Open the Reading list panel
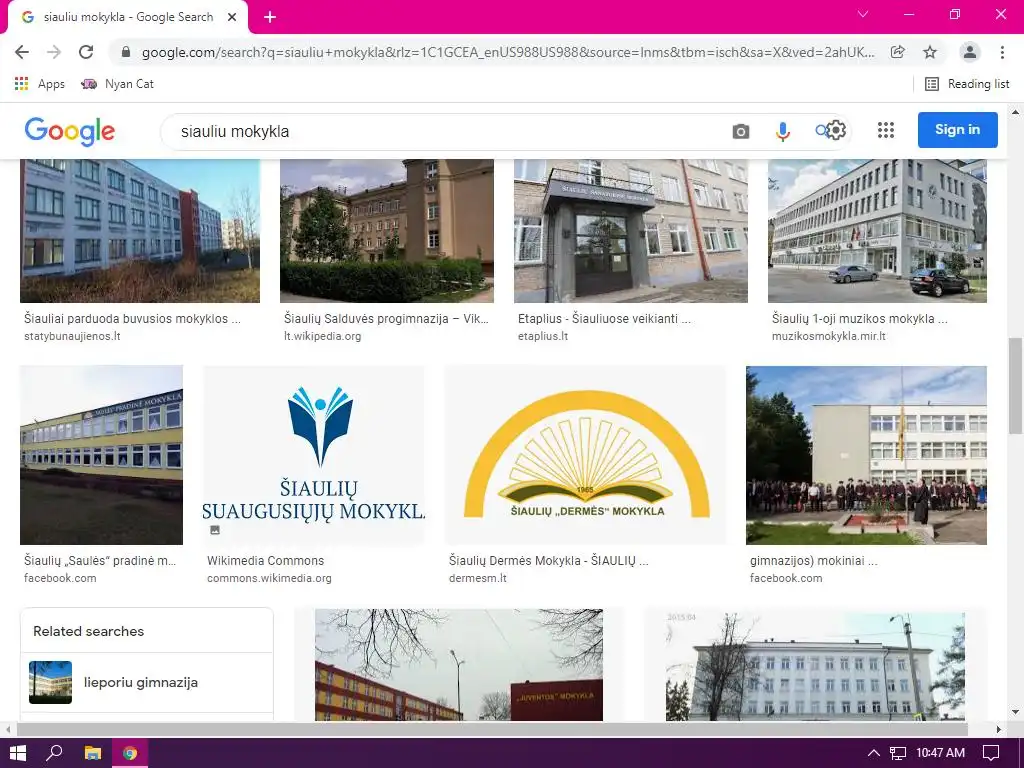The image size is (1024, 768). click(967, 84)
